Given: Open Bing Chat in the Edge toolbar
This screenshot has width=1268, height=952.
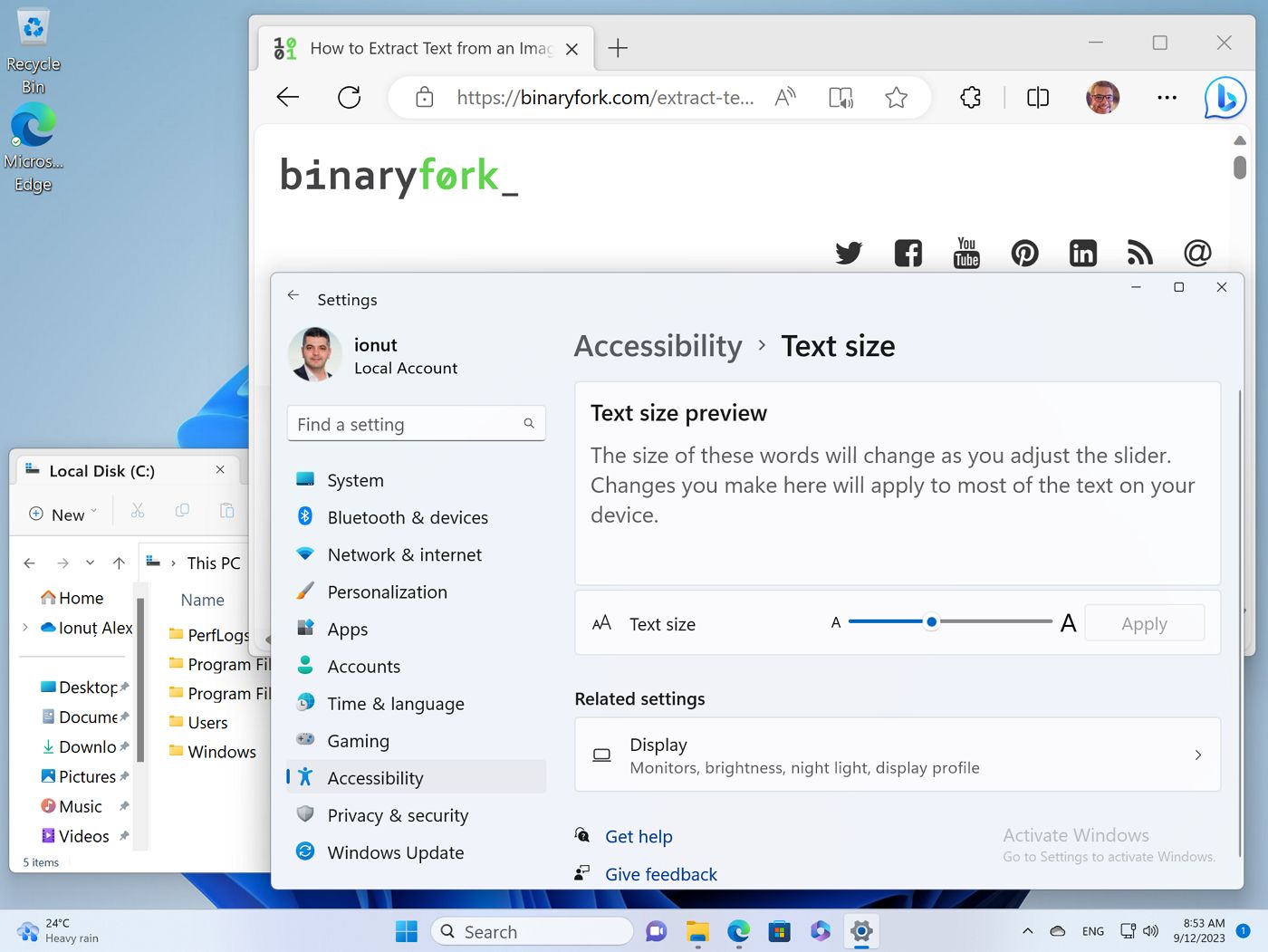Looking at the screenshot, I should pyautogui.click(x=1225, y=98).
